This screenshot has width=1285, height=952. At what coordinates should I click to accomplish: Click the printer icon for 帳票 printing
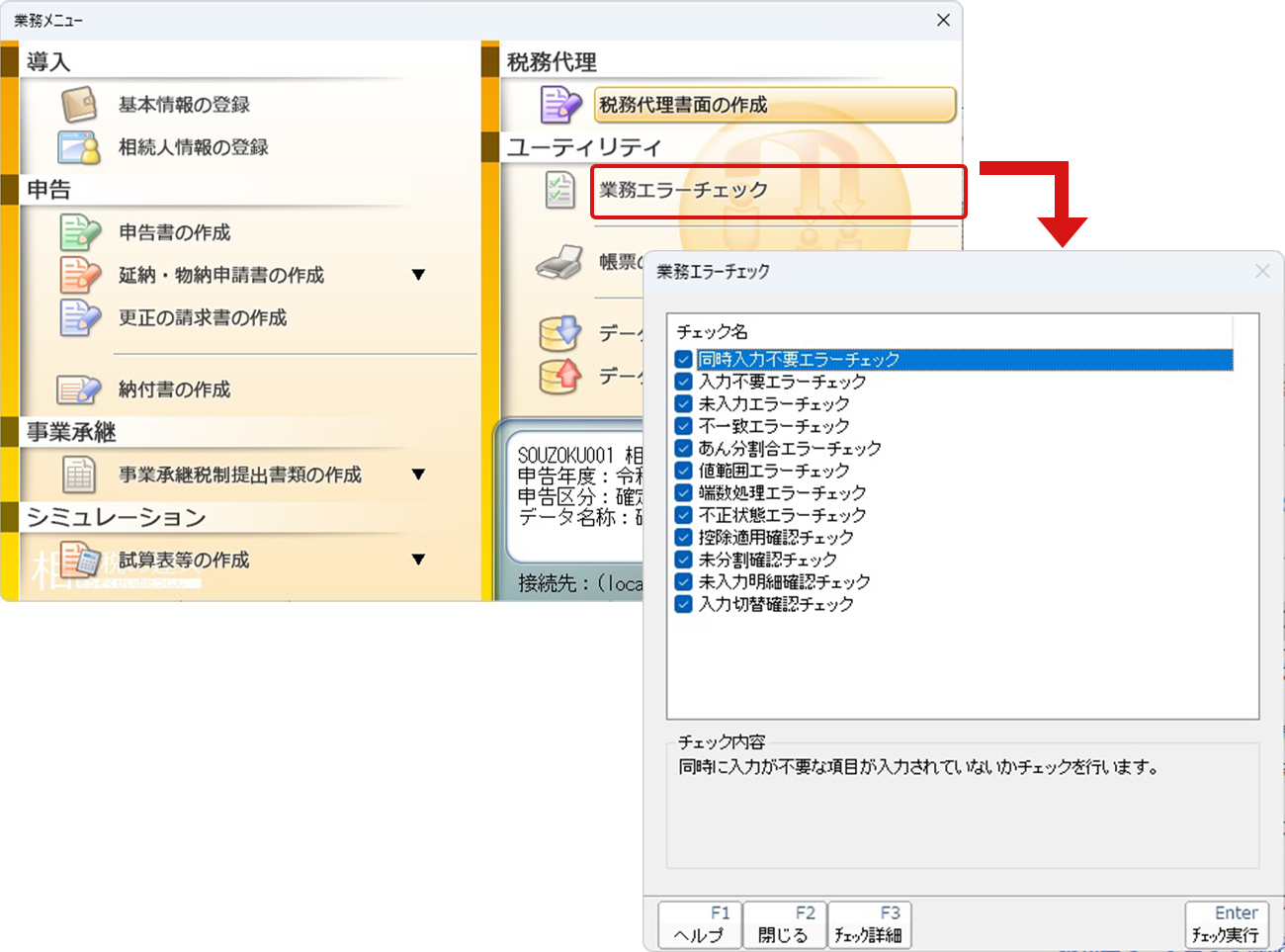coord(559,263)
